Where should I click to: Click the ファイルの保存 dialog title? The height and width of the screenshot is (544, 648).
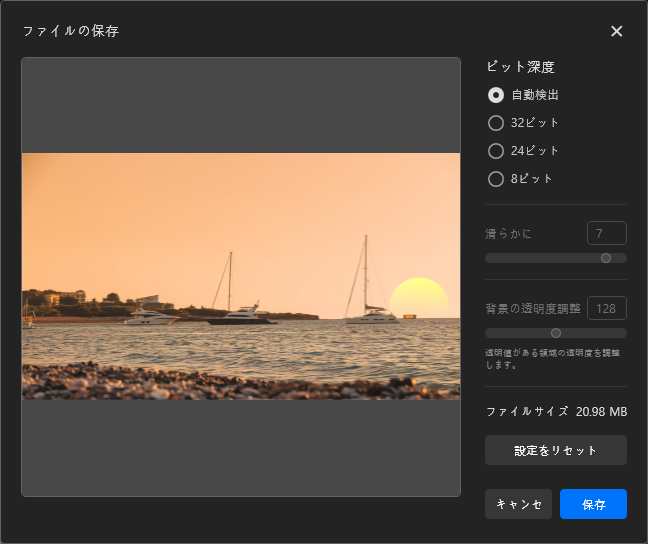pyautogui.click(x=71, y=31)
